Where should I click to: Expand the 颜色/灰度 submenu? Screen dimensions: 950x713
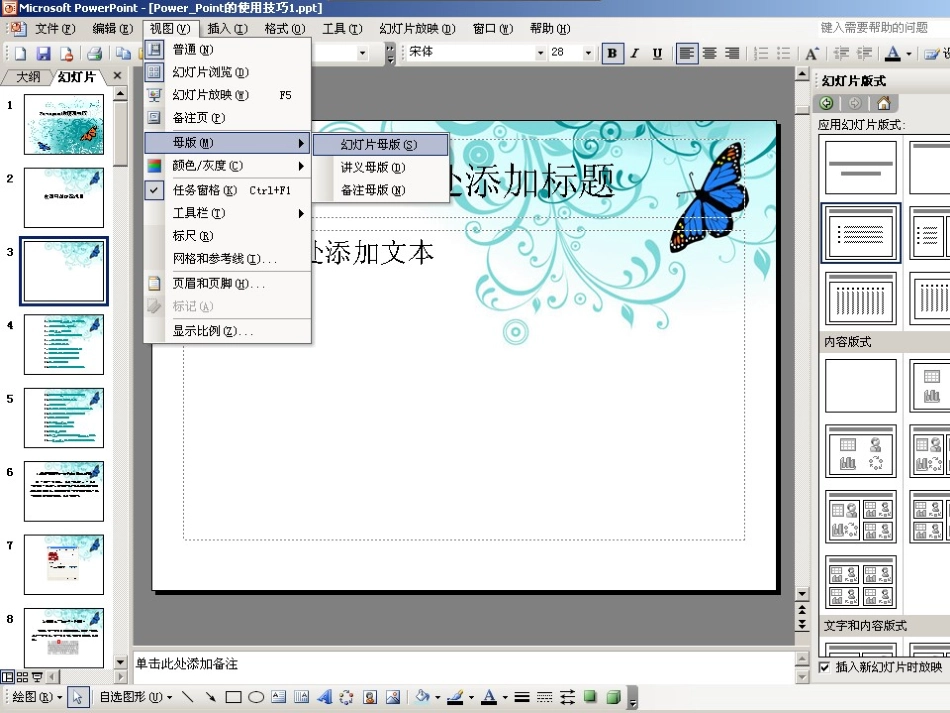coord(227,165)
